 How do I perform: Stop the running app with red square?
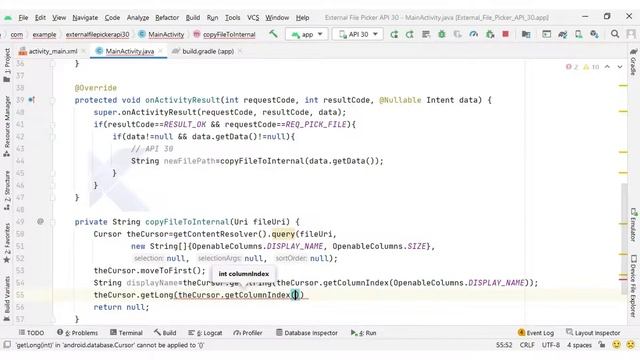[506, 34]
